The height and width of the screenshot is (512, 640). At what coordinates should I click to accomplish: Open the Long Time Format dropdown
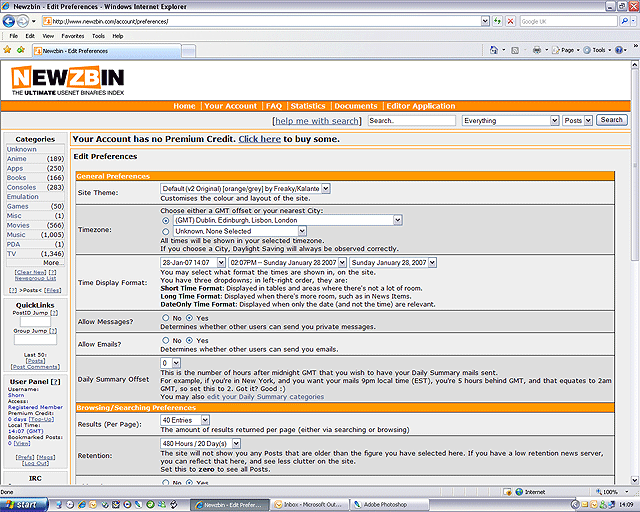pos(288,263)
